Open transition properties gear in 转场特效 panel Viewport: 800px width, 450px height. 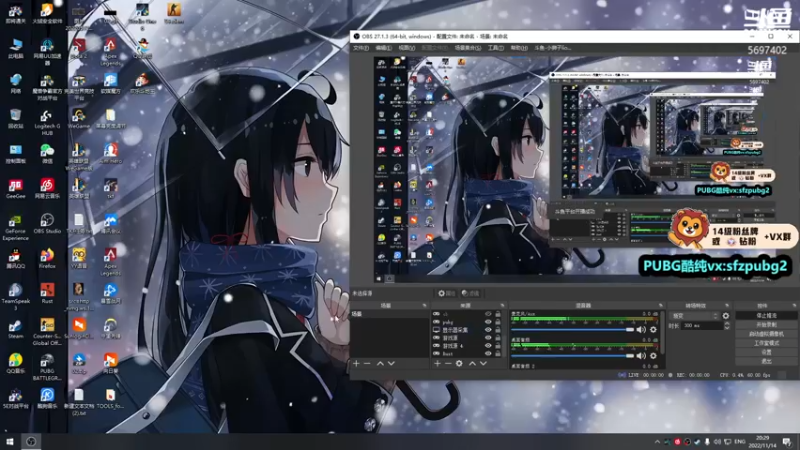726,316
